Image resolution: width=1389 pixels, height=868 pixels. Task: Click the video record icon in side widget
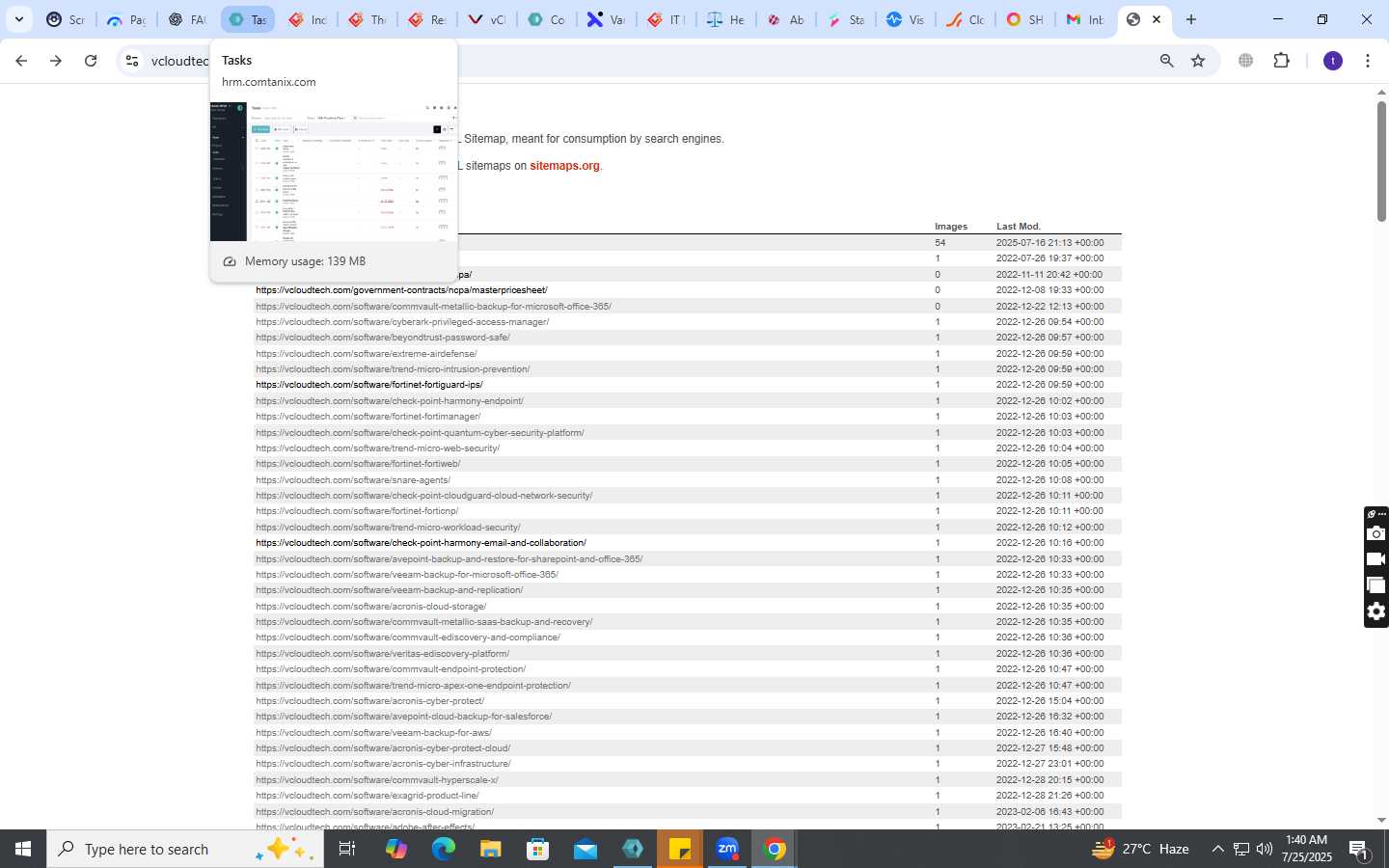[1376, 559]
